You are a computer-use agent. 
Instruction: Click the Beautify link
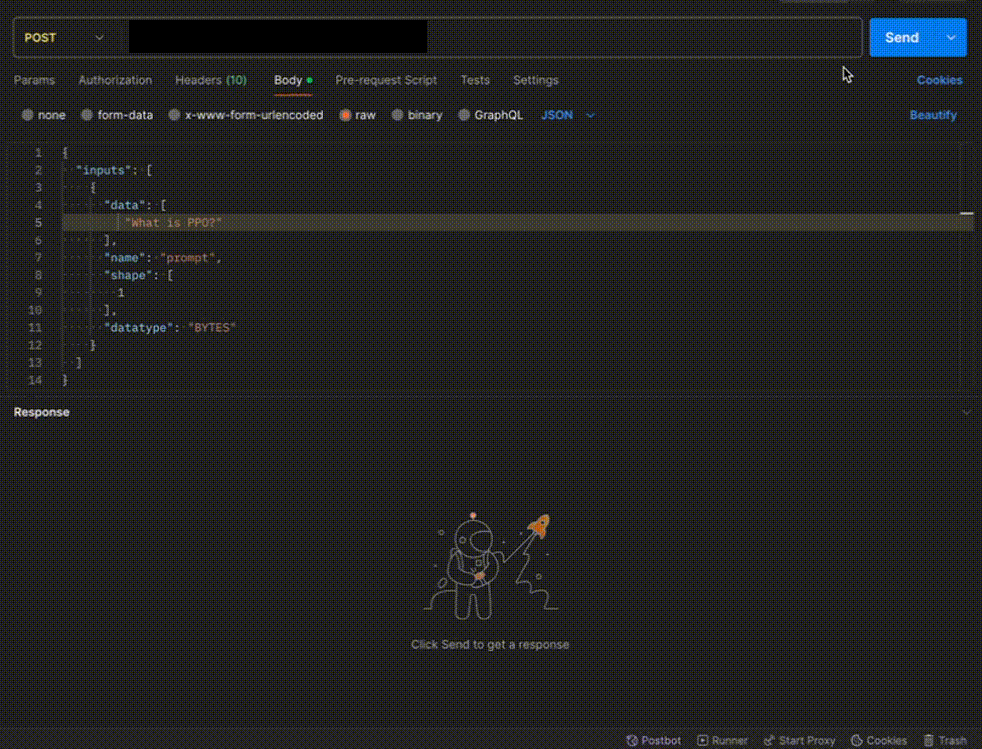932,115
